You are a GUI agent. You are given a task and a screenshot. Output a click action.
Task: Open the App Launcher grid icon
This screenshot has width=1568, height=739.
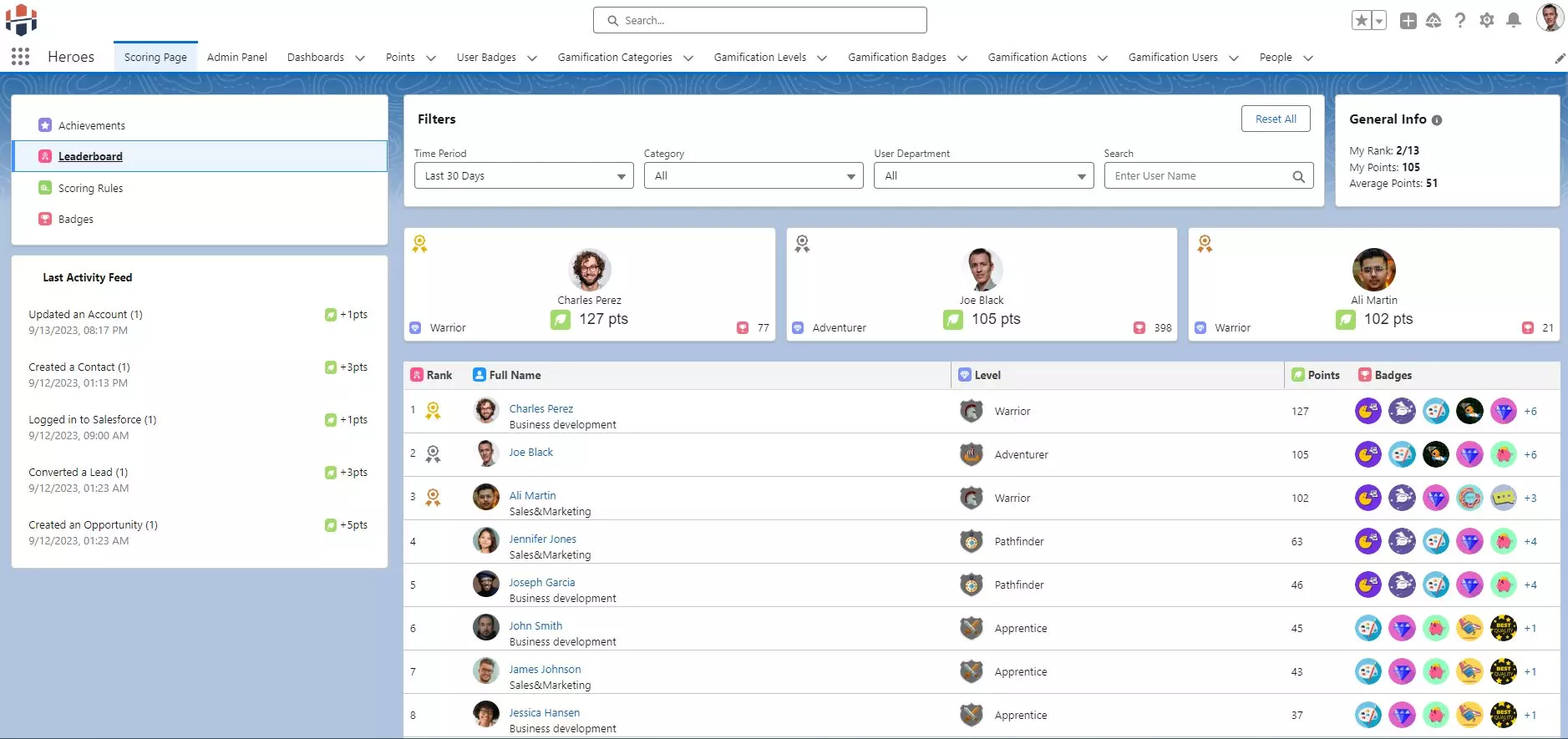point(21,57)
